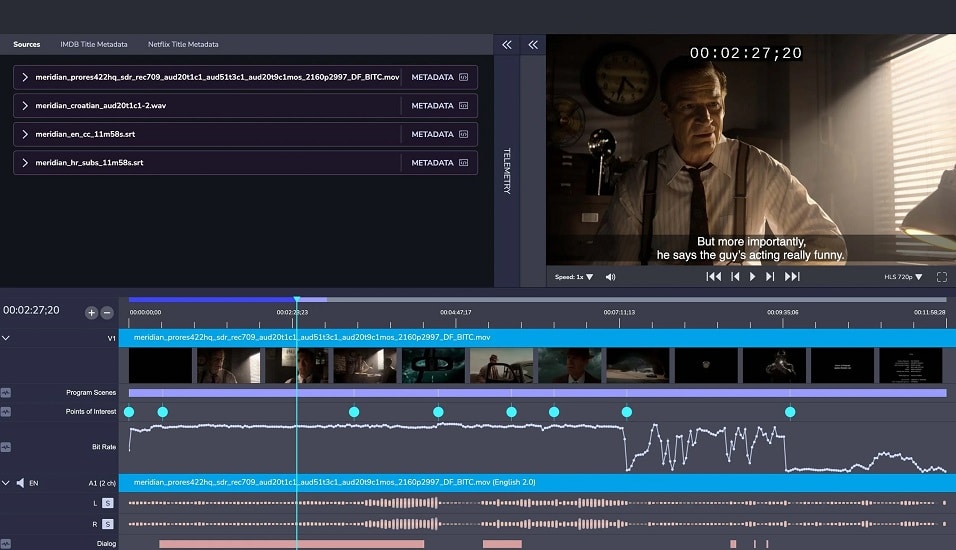This screenshot has height=550, width=956.
Task: Collapse the V1 video track
Action: click(x=6, y=338)
